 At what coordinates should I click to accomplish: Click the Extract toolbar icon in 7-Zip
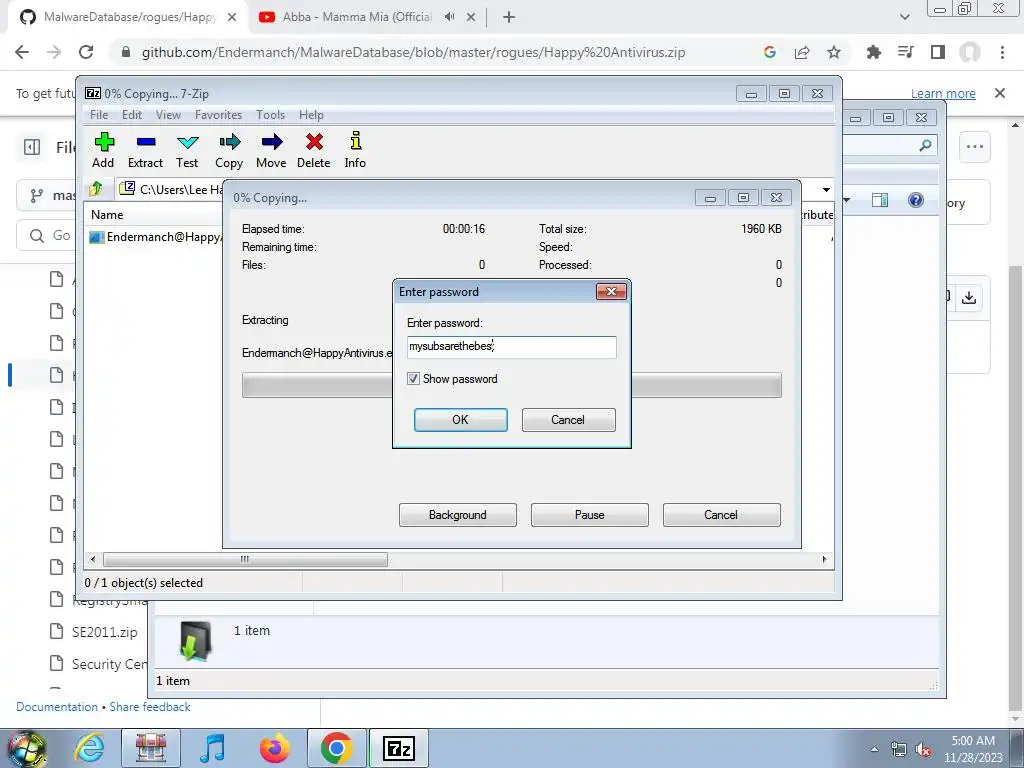[x=145, y=150]
